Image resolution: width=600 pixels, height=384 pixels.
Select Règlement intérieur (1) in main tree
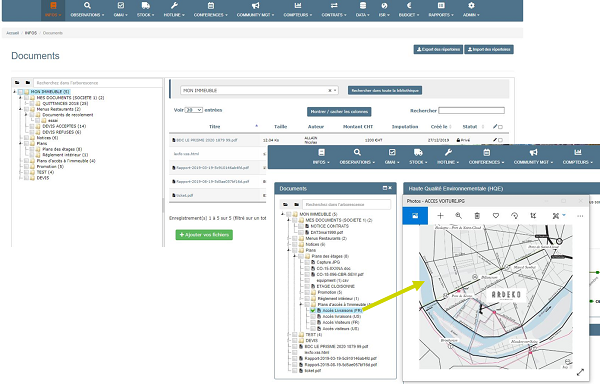[65, 155]
